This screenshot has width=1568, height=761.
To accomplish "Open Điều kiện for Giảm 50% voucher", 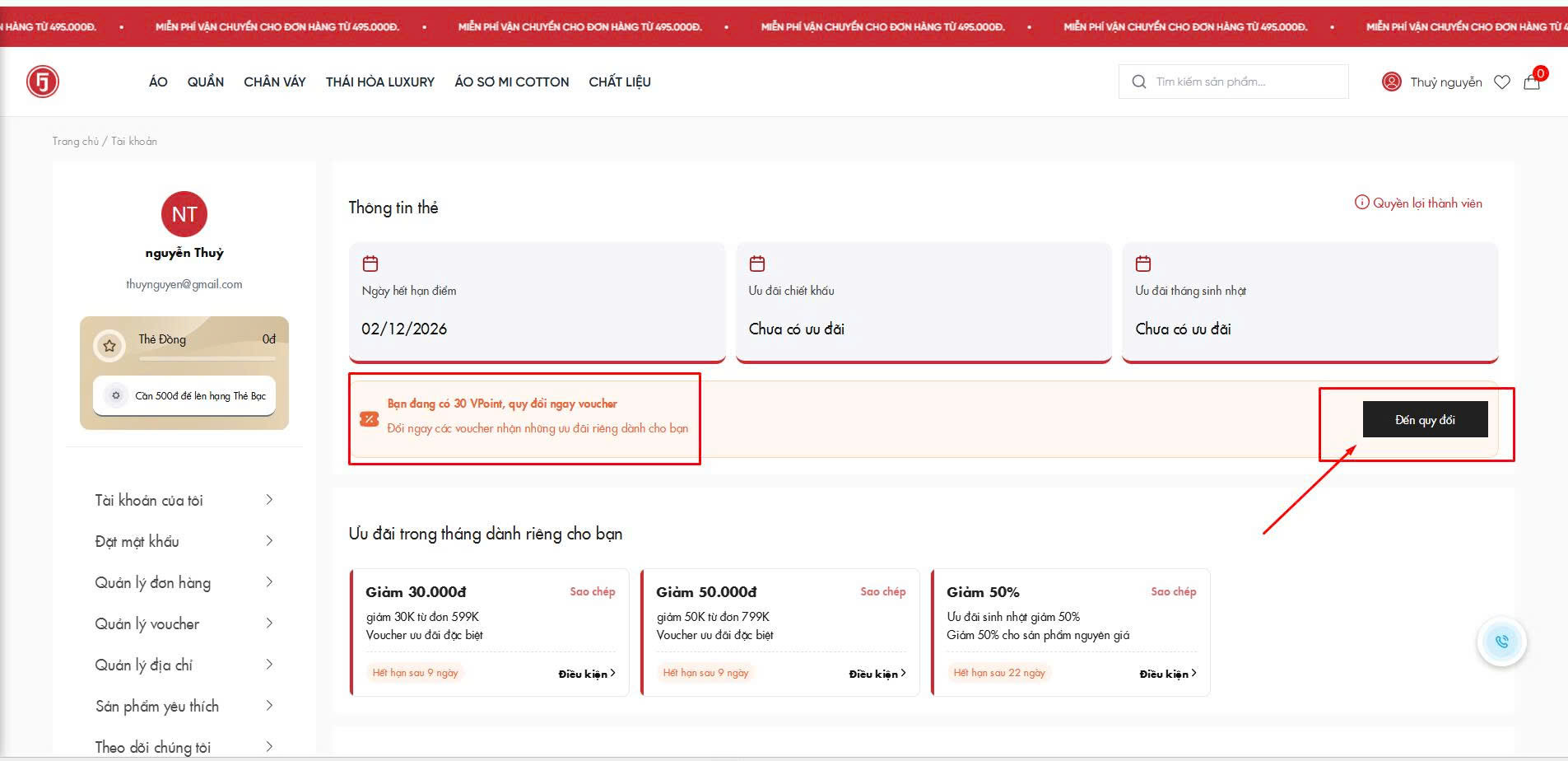I will click(x=1167, y=674).
